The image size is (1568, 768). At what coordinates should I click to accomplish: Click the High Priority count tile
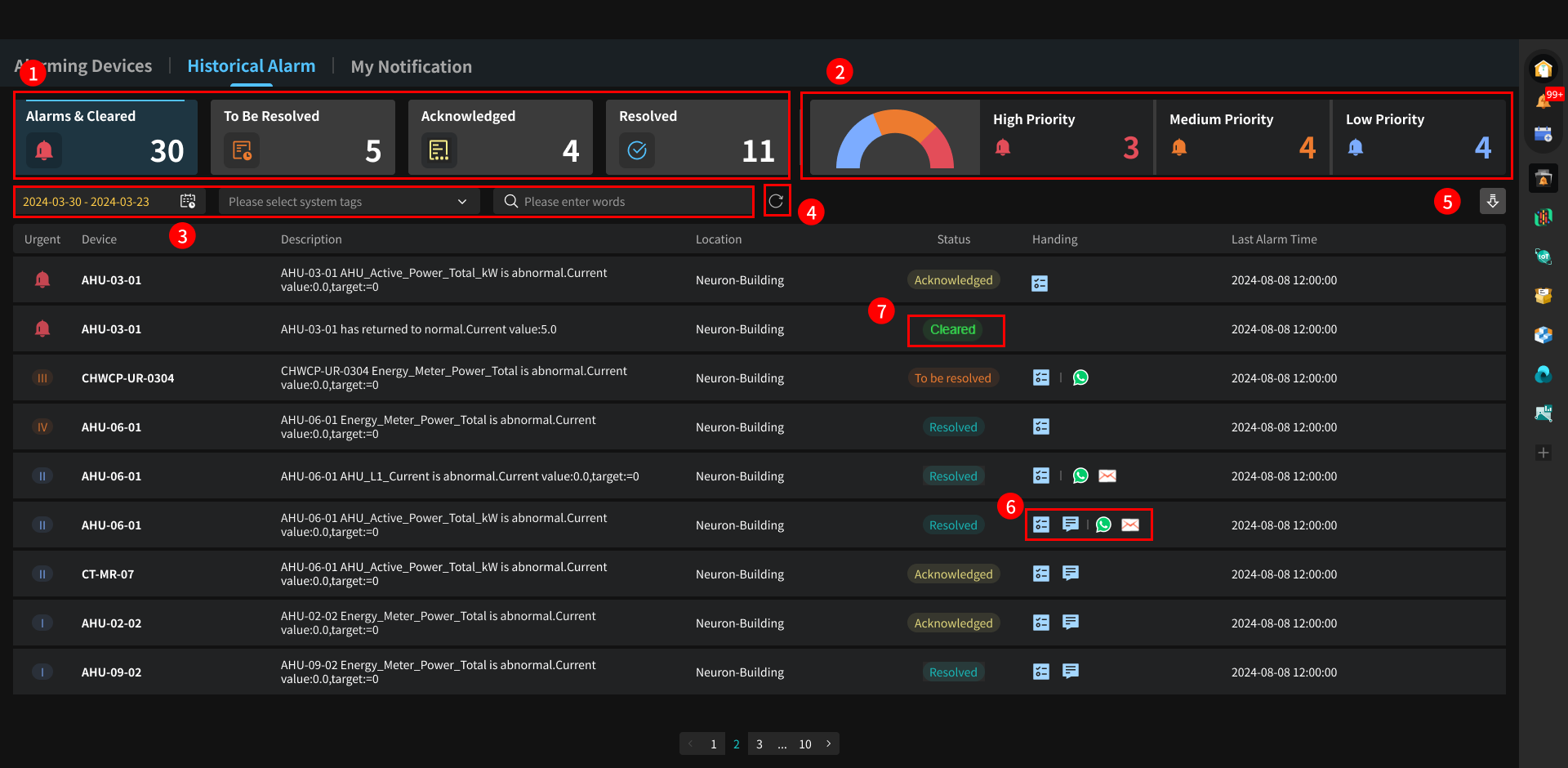tap(1066, 136)
